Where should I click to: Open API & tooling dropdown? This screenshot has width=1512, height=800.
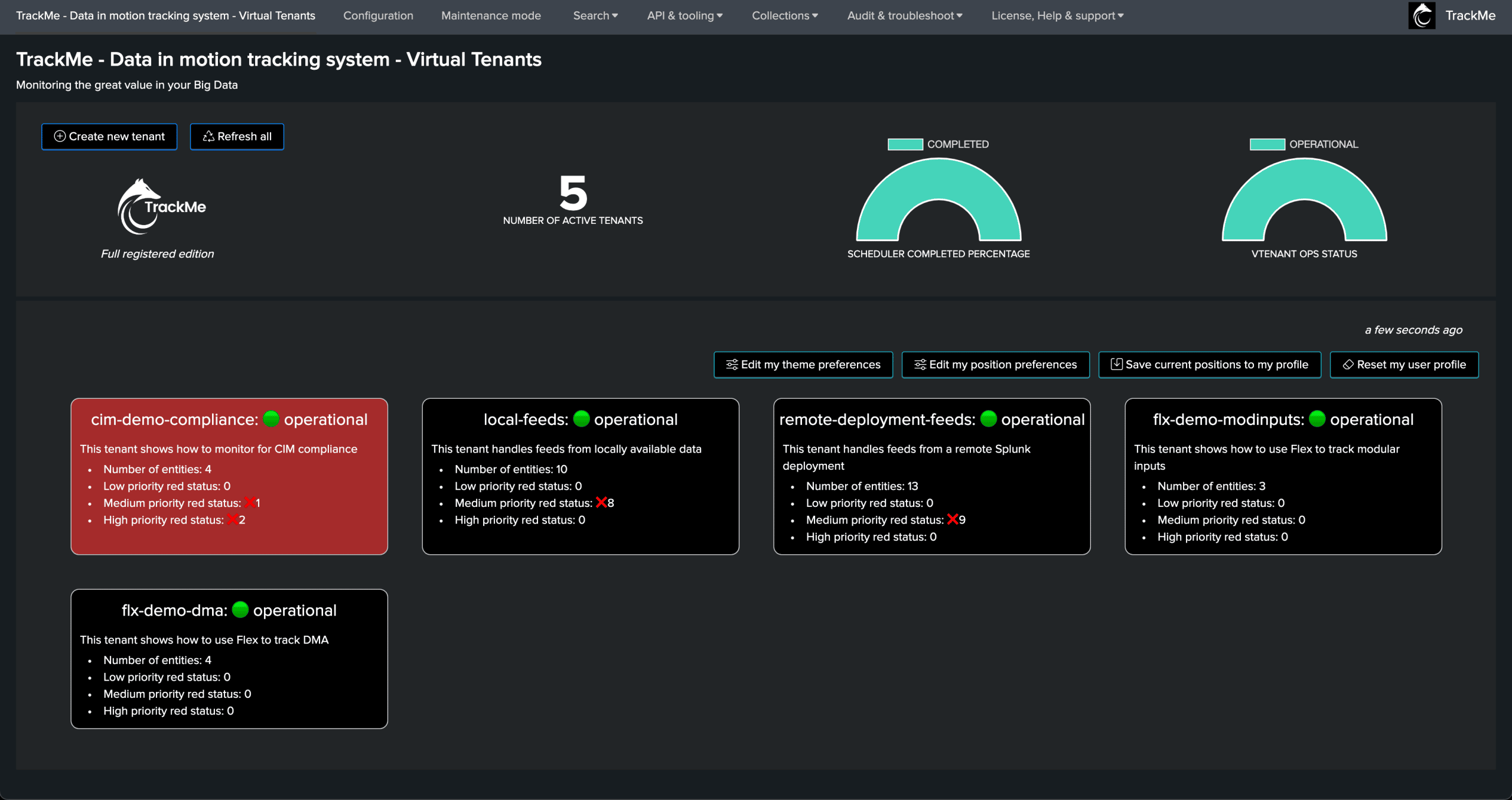684,16
